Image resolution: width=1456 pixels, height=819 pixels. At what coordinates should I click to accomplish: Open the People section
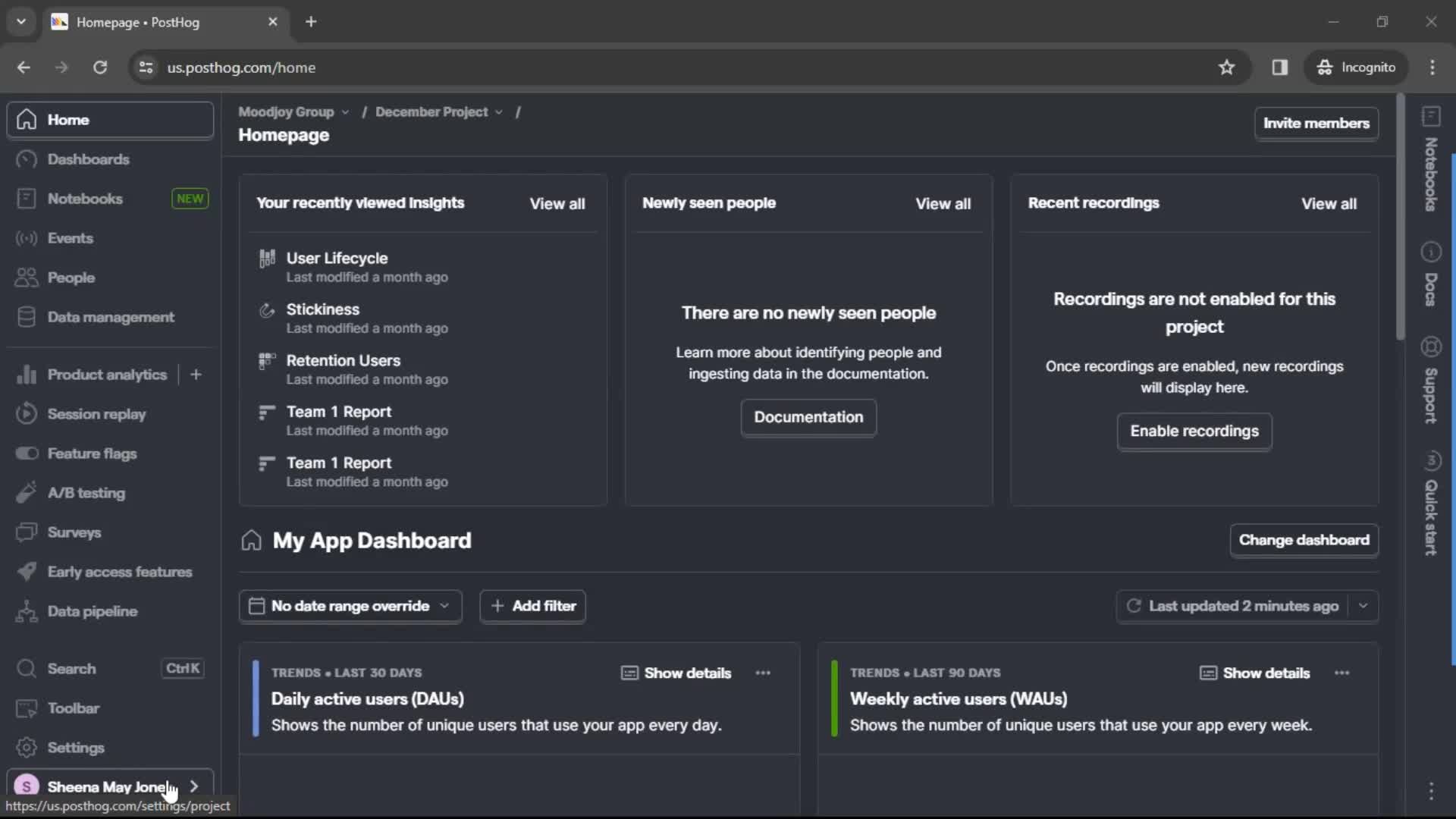tap(110, 278)
